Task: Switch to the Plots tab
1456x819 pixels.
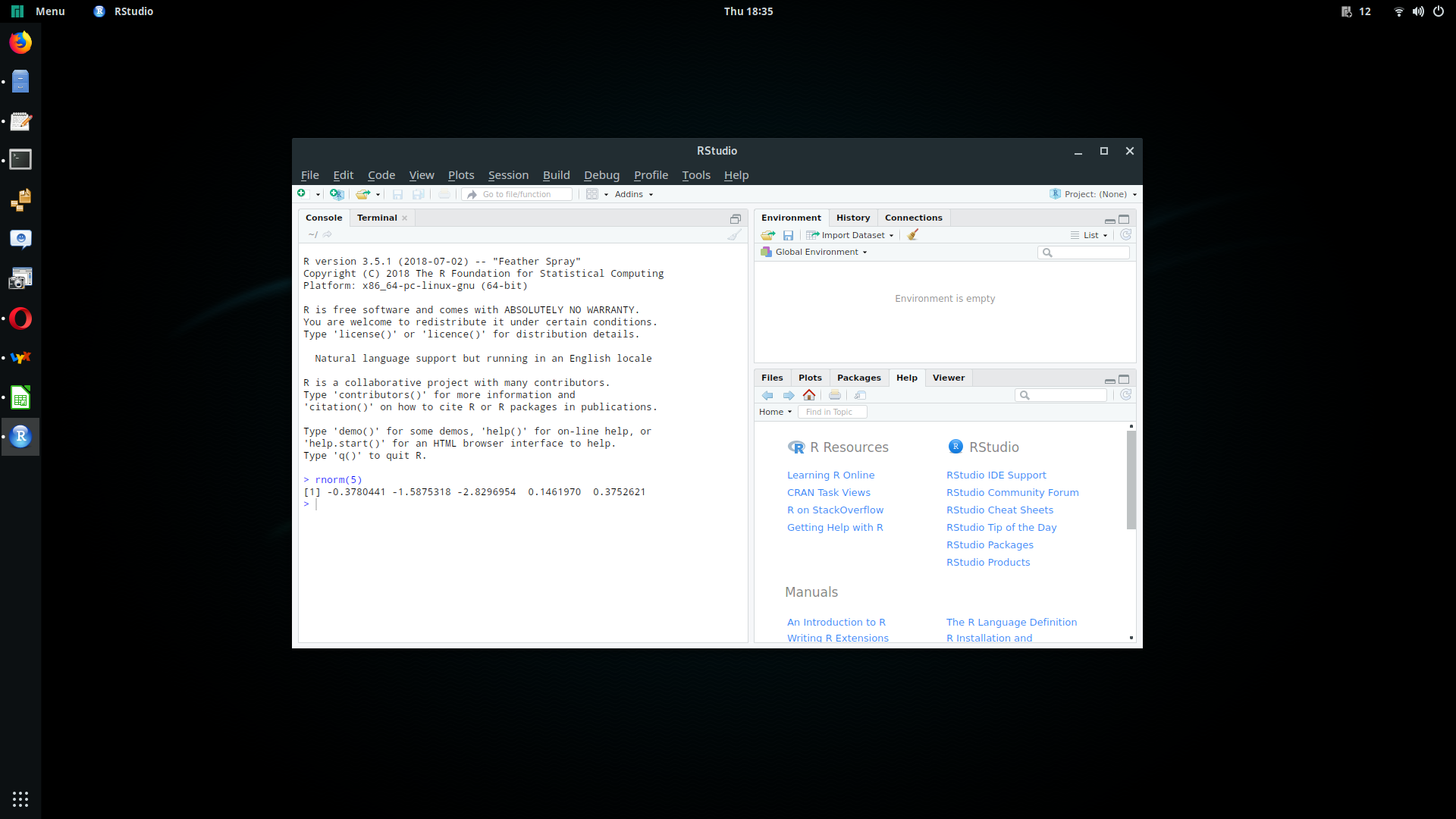Action: click(810, 378)
